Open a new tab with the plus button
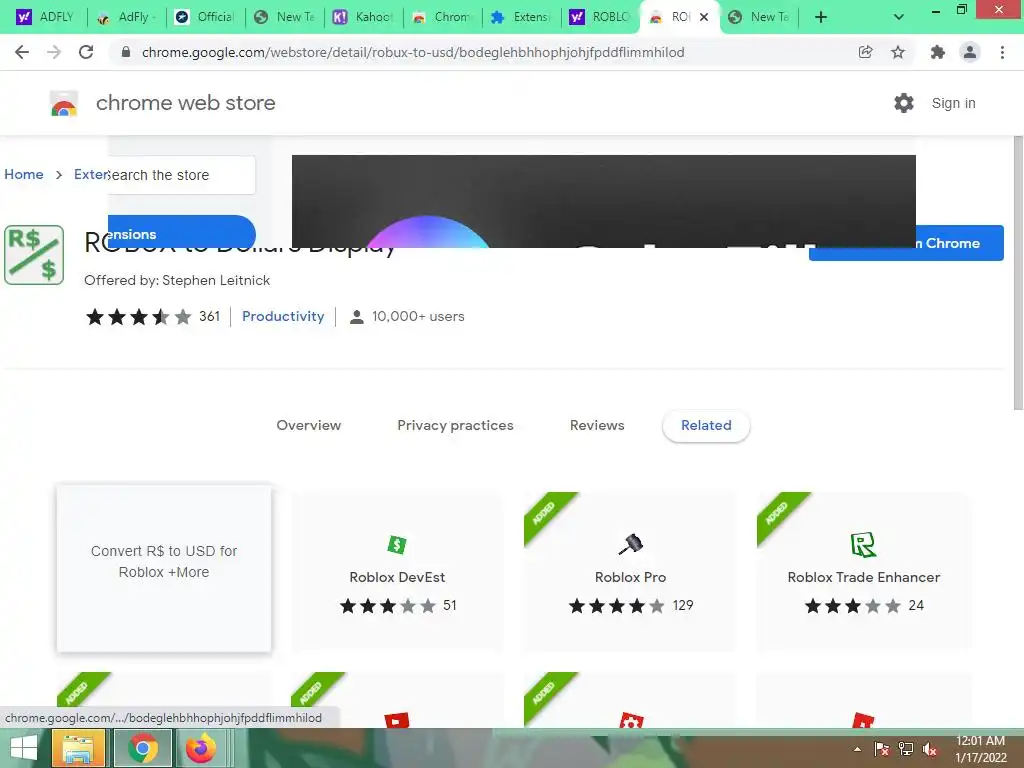 click(x=821, y=18)
